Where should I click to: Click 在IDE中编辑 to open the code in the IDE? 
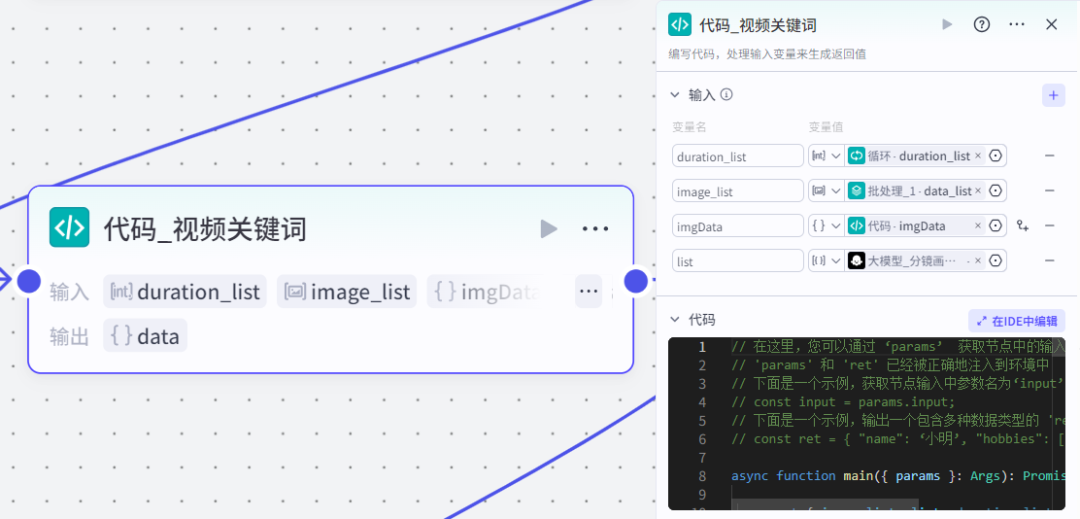1017,321
